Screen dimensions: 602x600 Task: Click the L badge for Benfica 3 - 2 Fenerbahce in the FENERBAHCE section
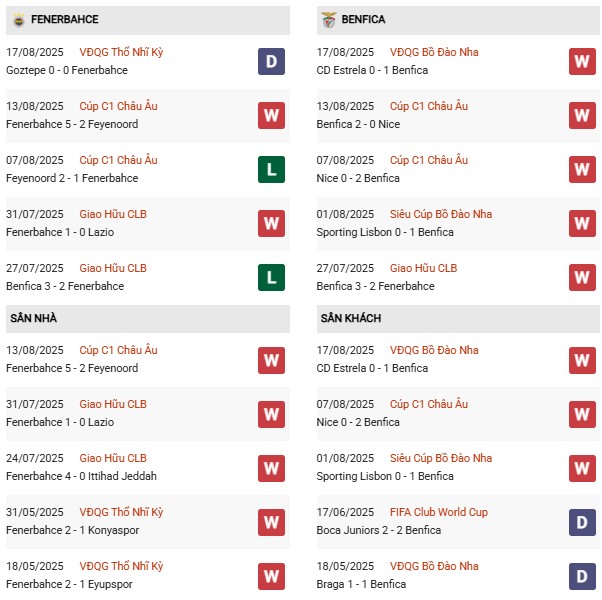271,277
